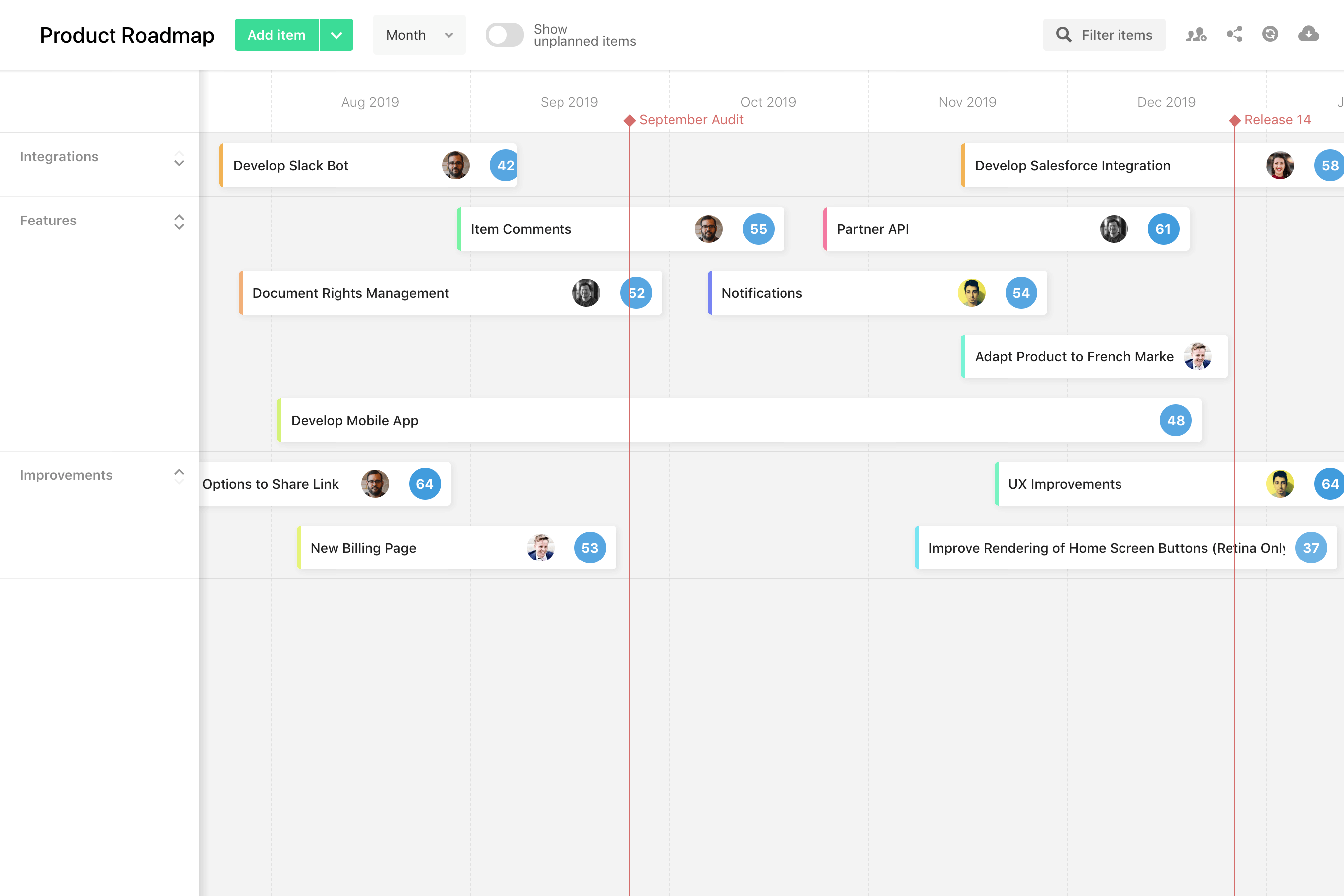Click the sync/refresh icon in the toolbar
The height and width of the screenshot is (896, 1344).
pyautogui.click(x=1270, y=35)
